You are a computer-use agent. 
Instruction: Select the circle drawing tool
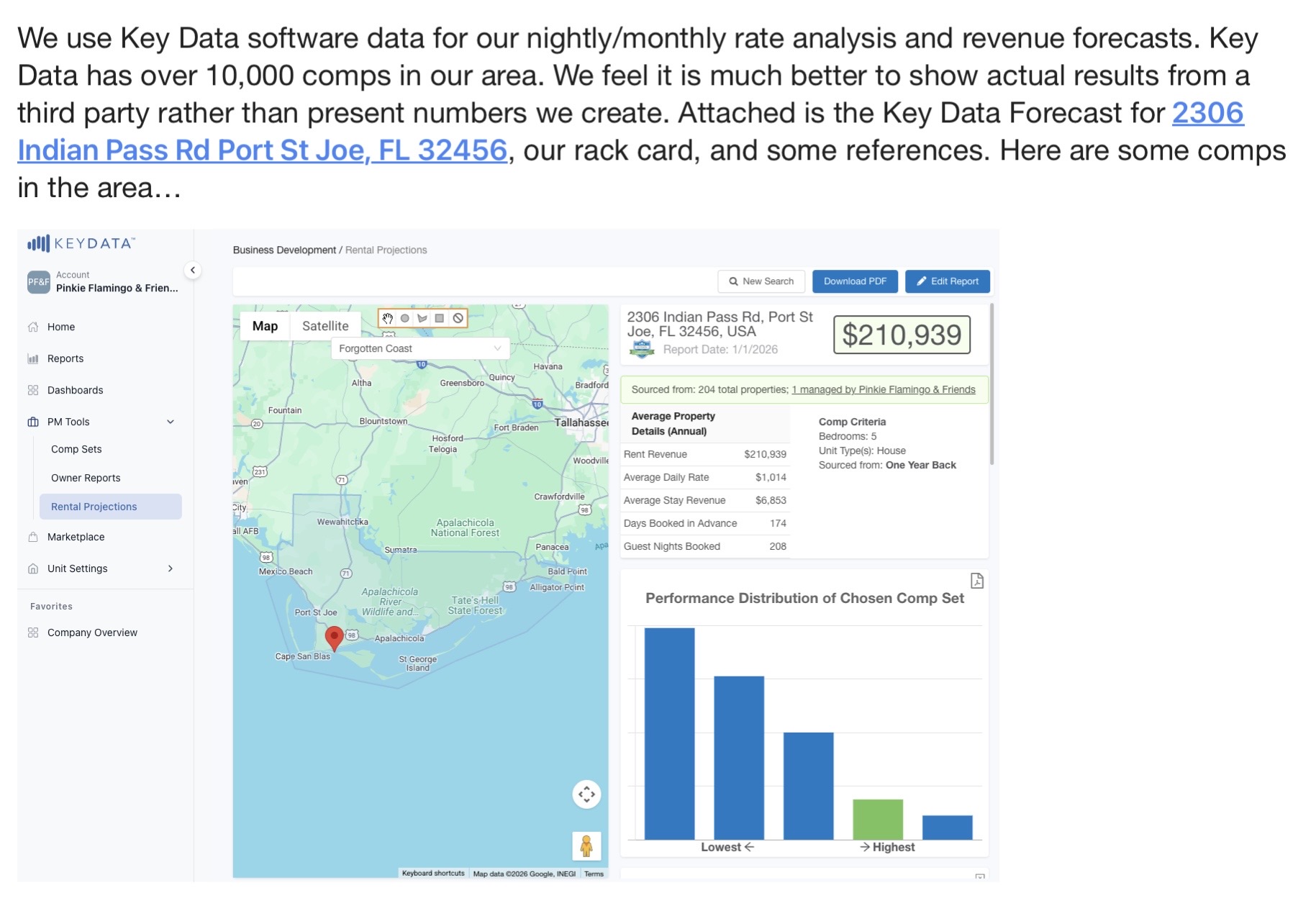coord(405,318)
